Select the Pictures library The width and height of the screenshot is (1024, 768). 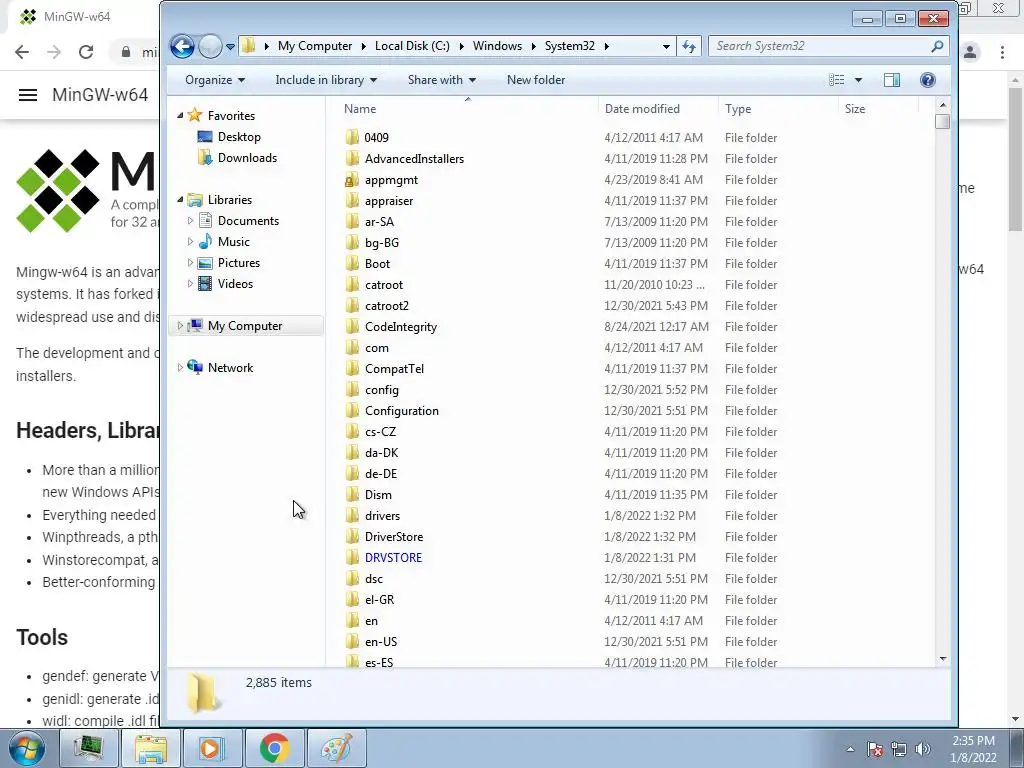pos(238,263)
